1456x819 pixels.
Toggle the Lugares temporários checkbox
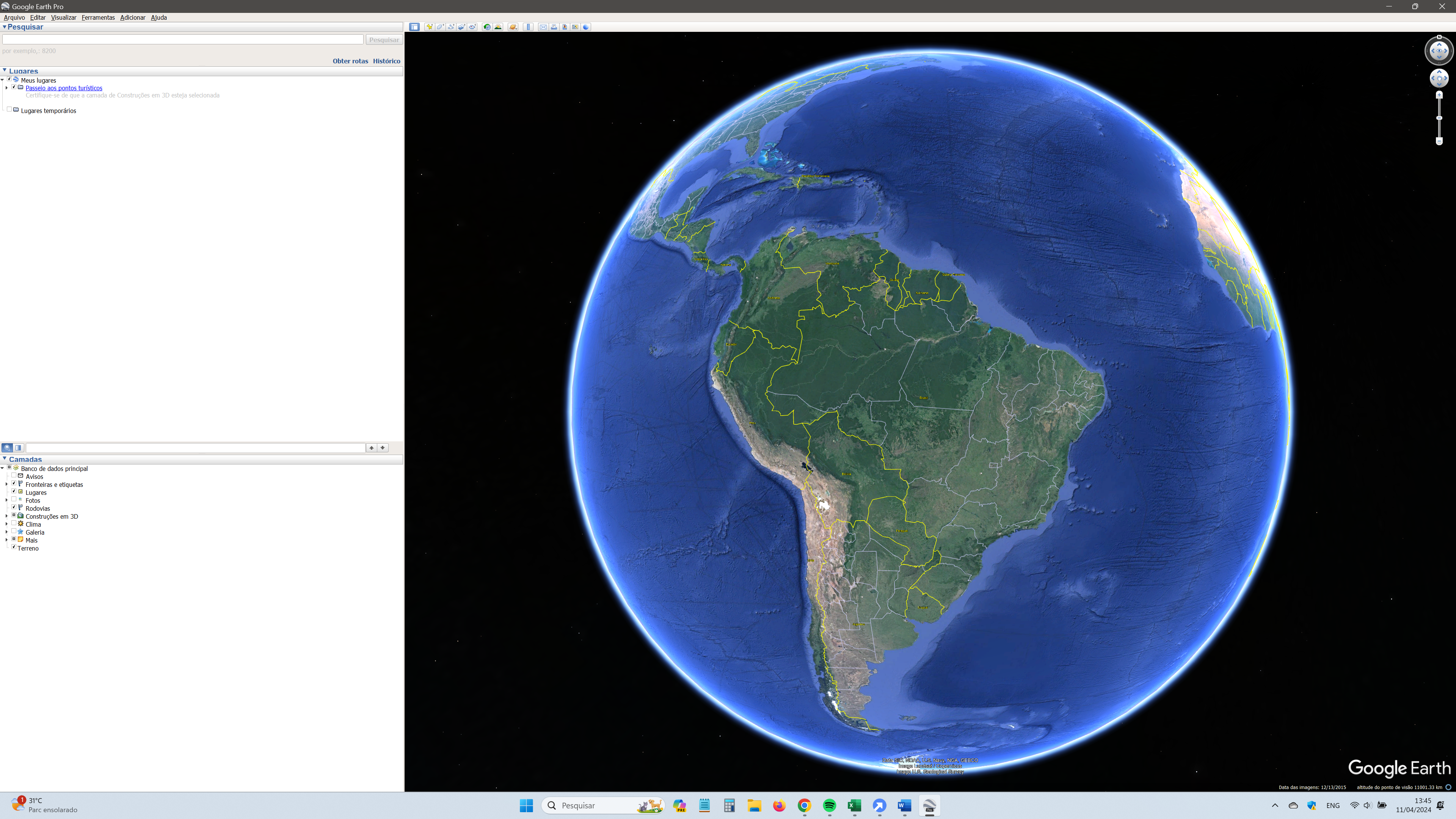[9, 109]
